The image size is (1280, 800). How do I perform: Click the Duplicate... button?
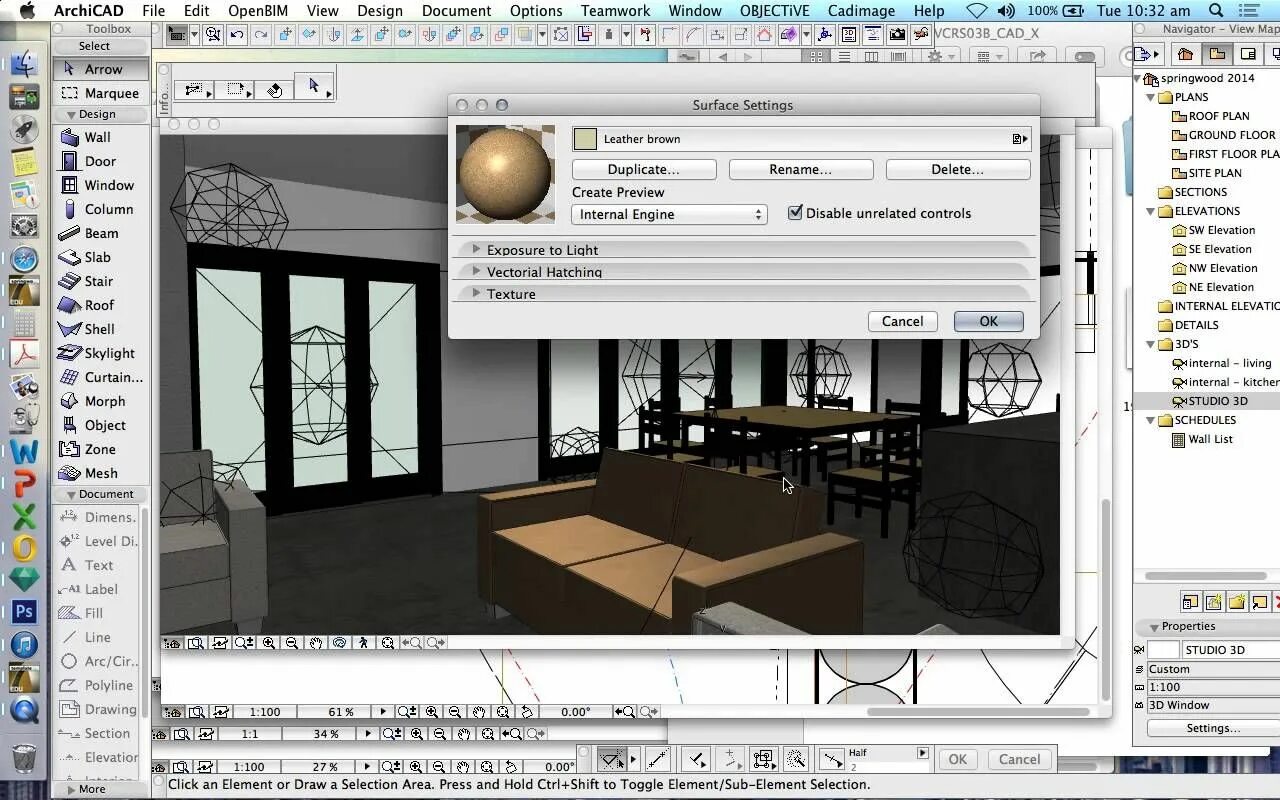click(x=644, y=169)
